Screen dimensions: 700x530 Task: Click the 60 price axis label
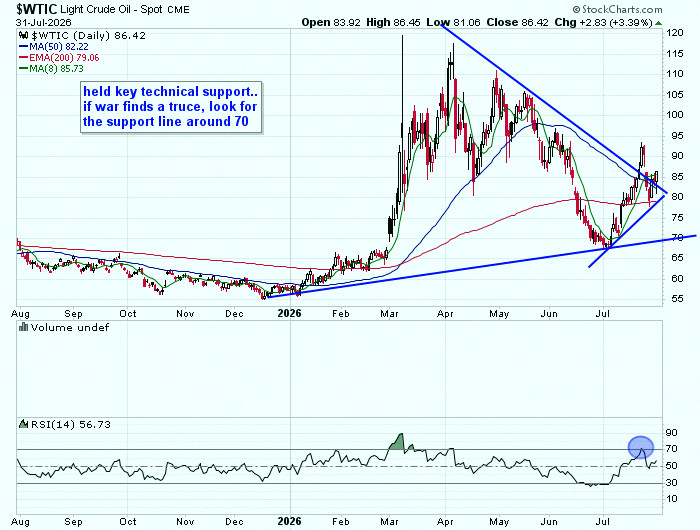(x=675, y=279)
